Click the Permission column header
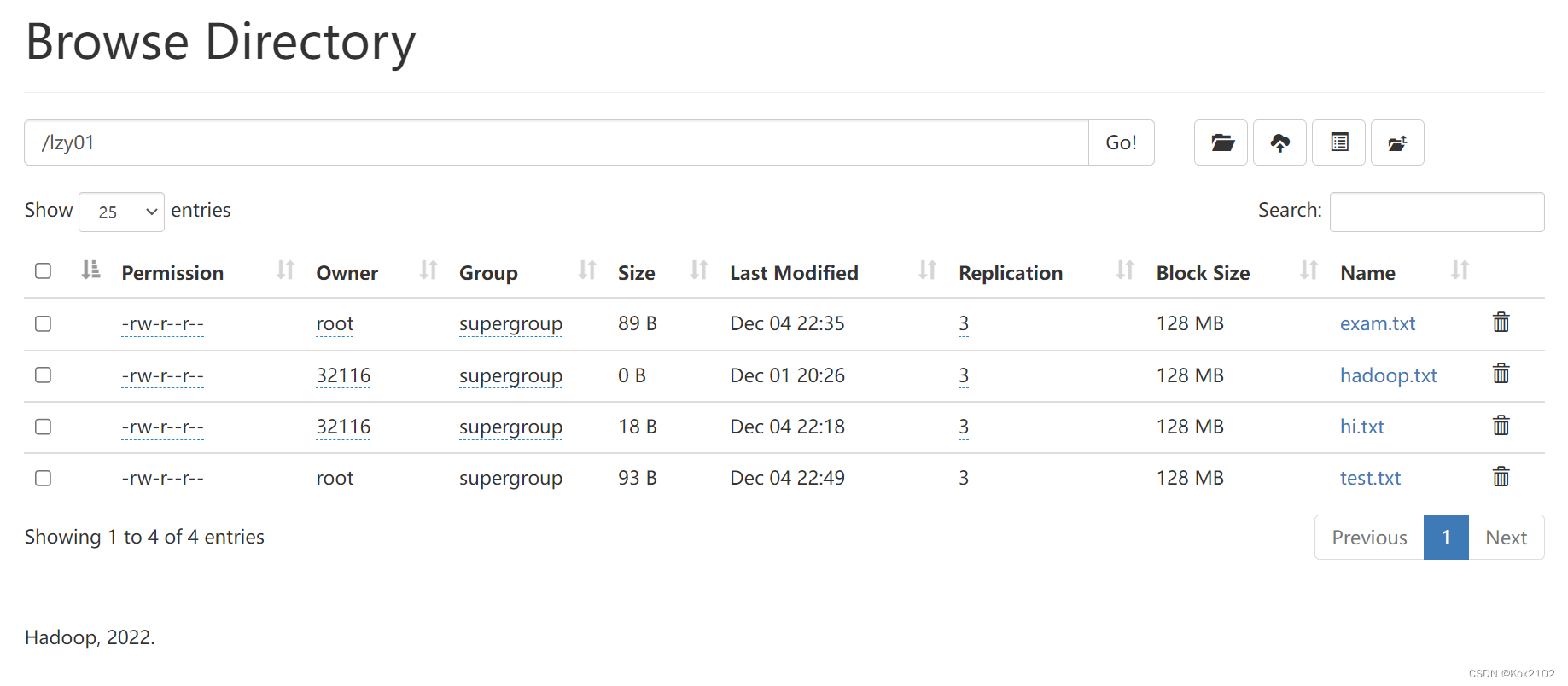The width and height of the screenshot is (1568, 686). (172, 273)
